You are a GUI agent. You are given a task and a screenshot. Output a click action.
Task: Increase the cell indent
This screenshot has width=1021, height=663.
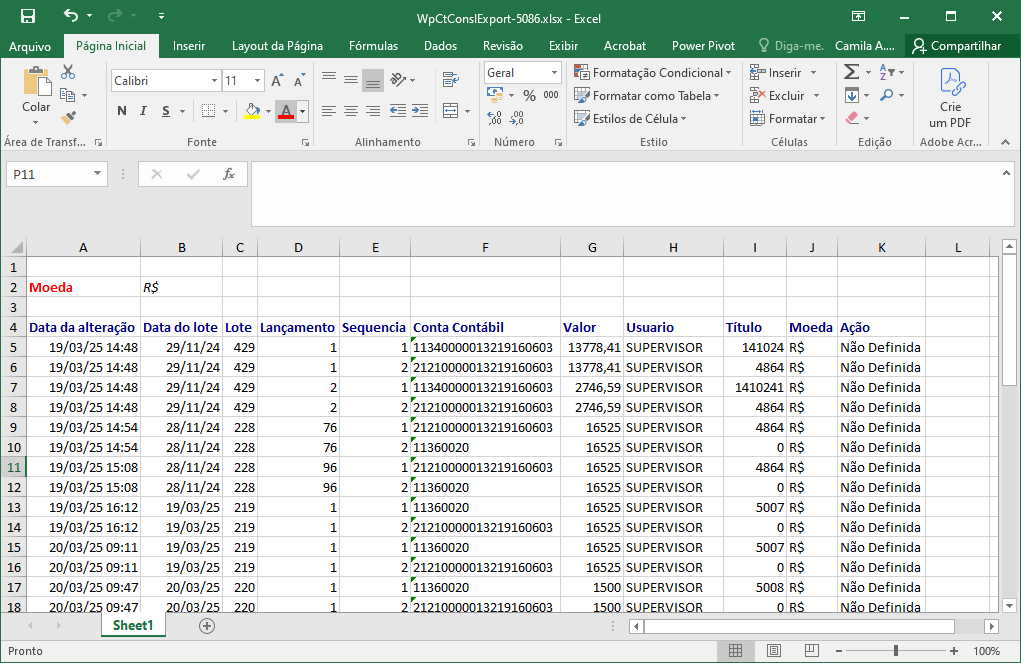pyautogui.click(x=420, y=111)
